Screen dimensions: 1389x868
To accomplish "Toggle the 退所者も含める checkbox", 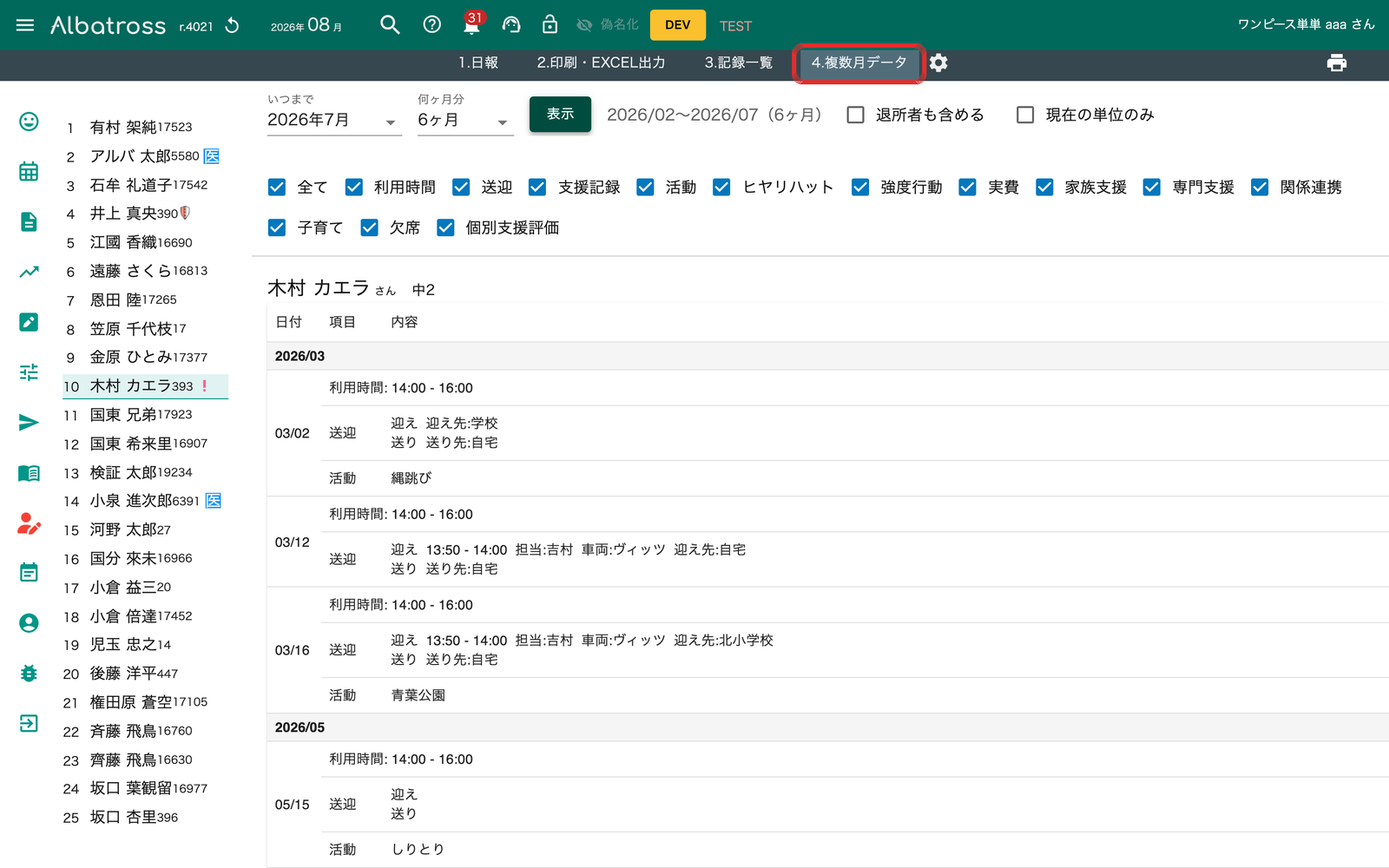I will 856,115.
